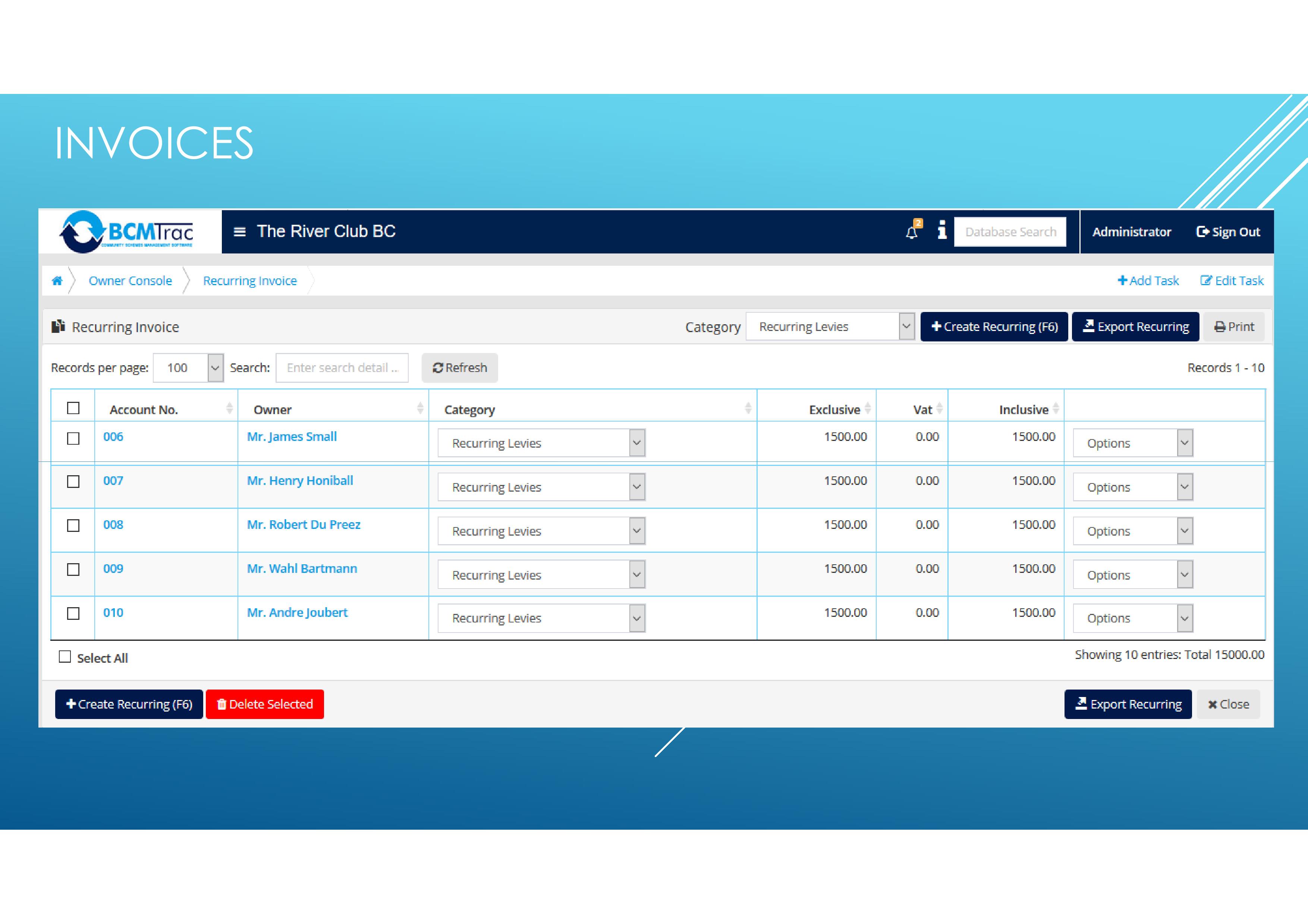Click 'Showing 10 entries: Total 15000.00' text
The height and width of the screenshot is (924, 1308).
tap(1170, 655)
